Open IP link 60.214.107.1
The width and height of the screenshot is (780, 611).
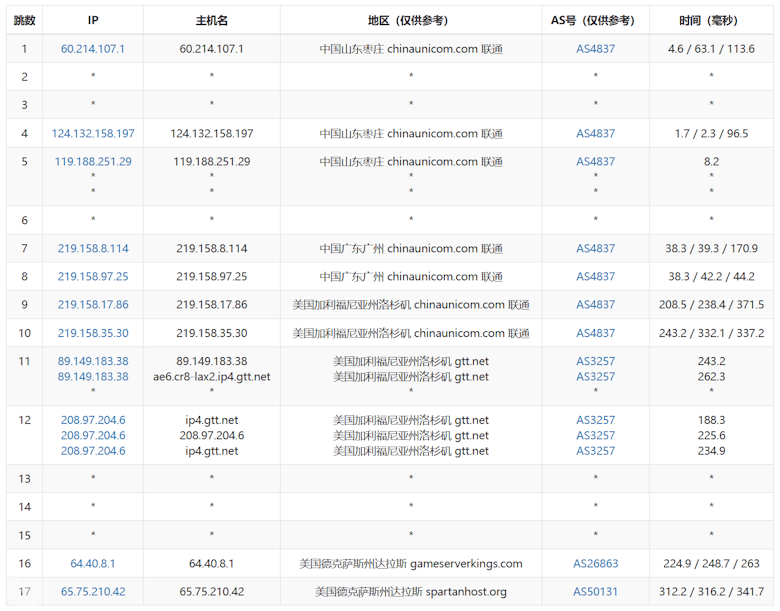(x=93, y=49)
